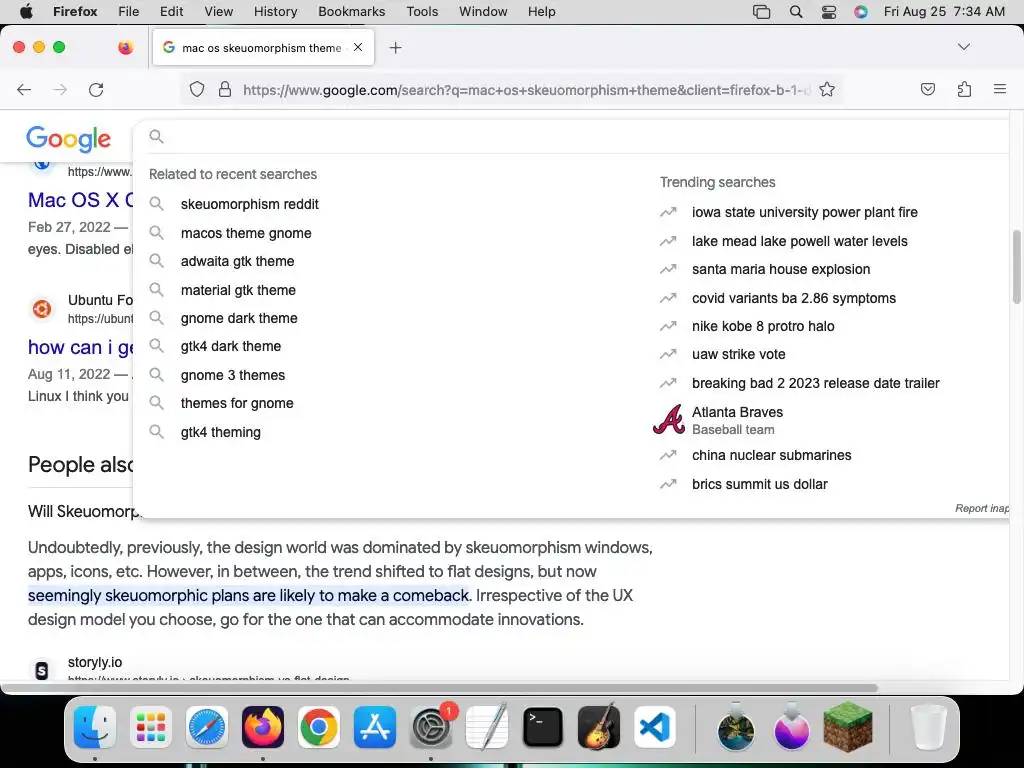
Task: Open Control Center in menu bar
Action: 829,12
